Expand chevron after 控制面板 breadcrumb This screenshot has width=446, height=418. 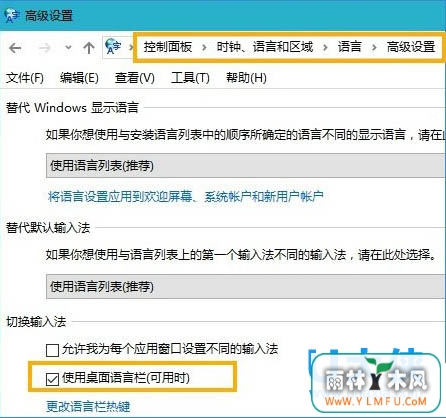pyautogui.click(x=204, y=48)
